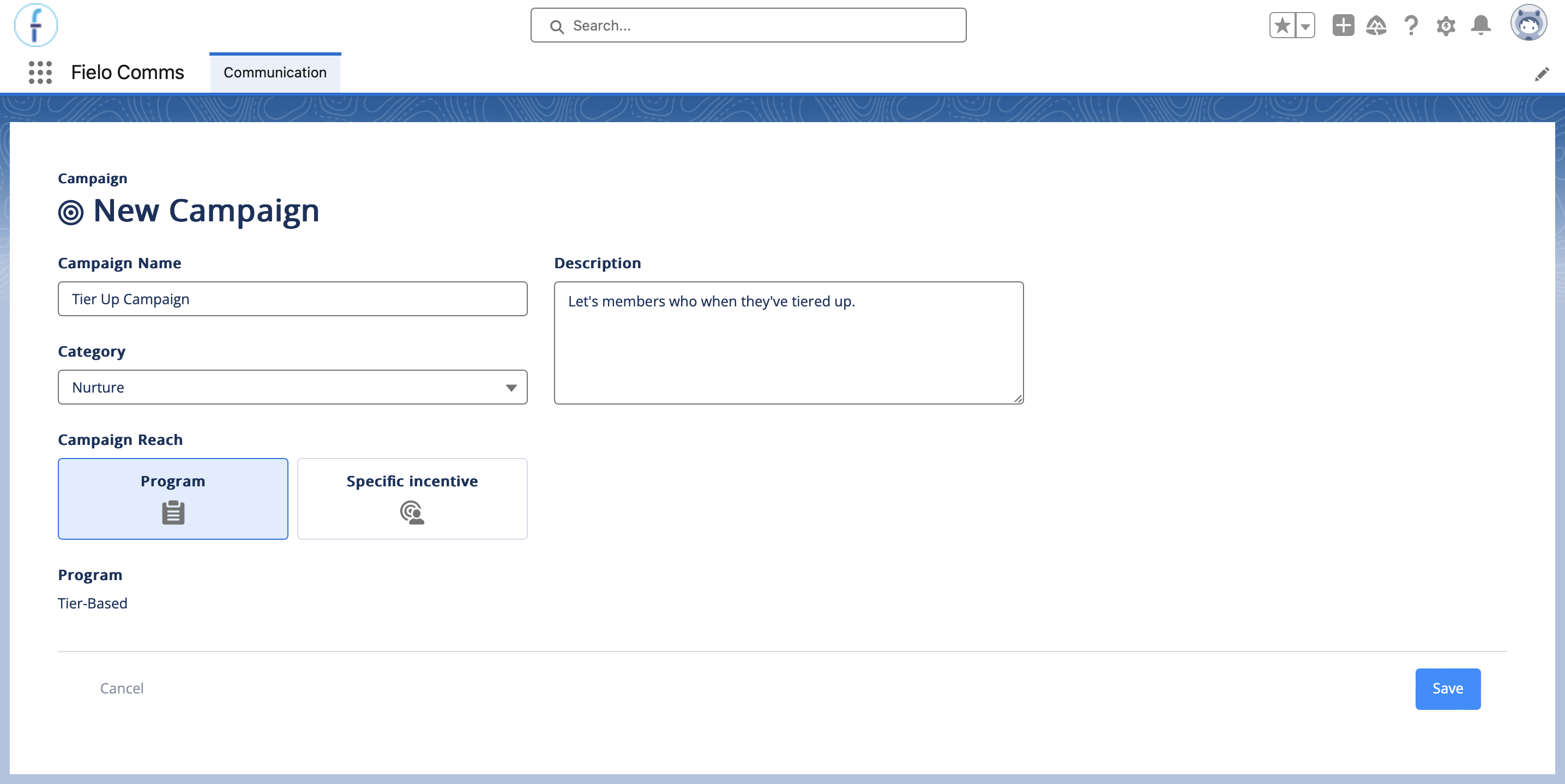
Task: Click the Fielo Comms app name
Action: (128, 73)
